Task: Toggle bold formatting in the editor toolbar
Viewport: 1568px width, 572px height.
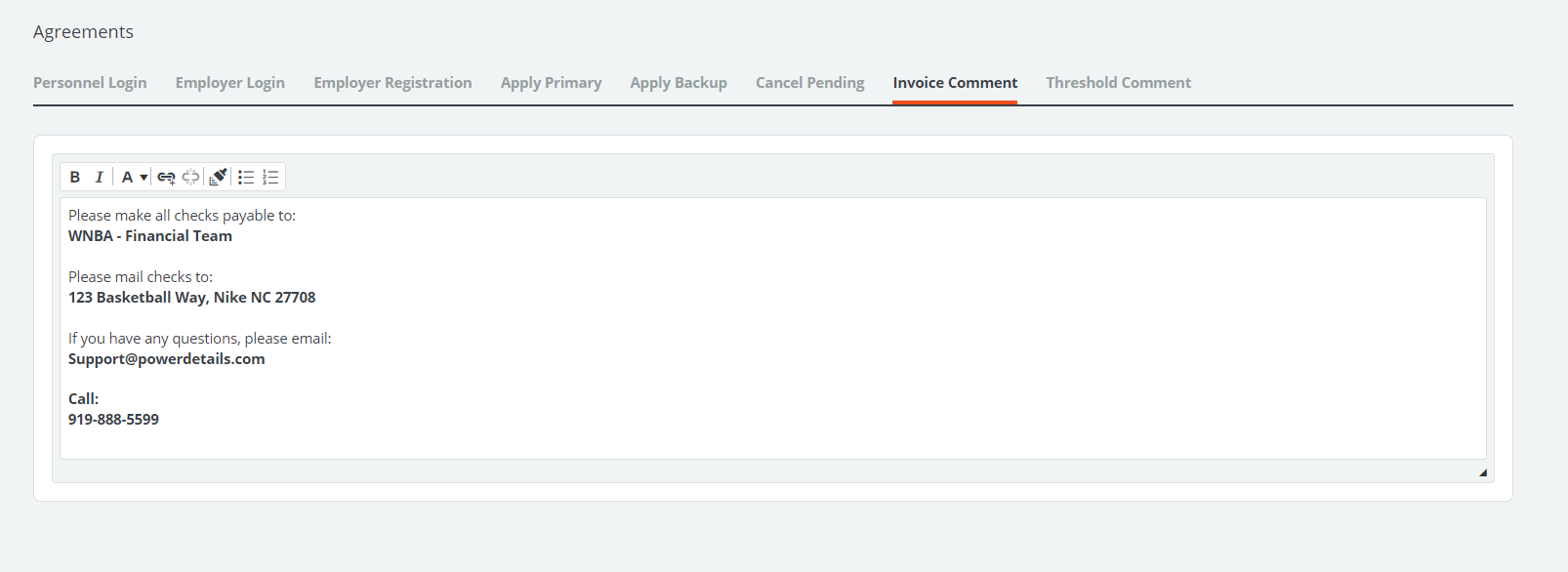Action: [x=75, y=177]
